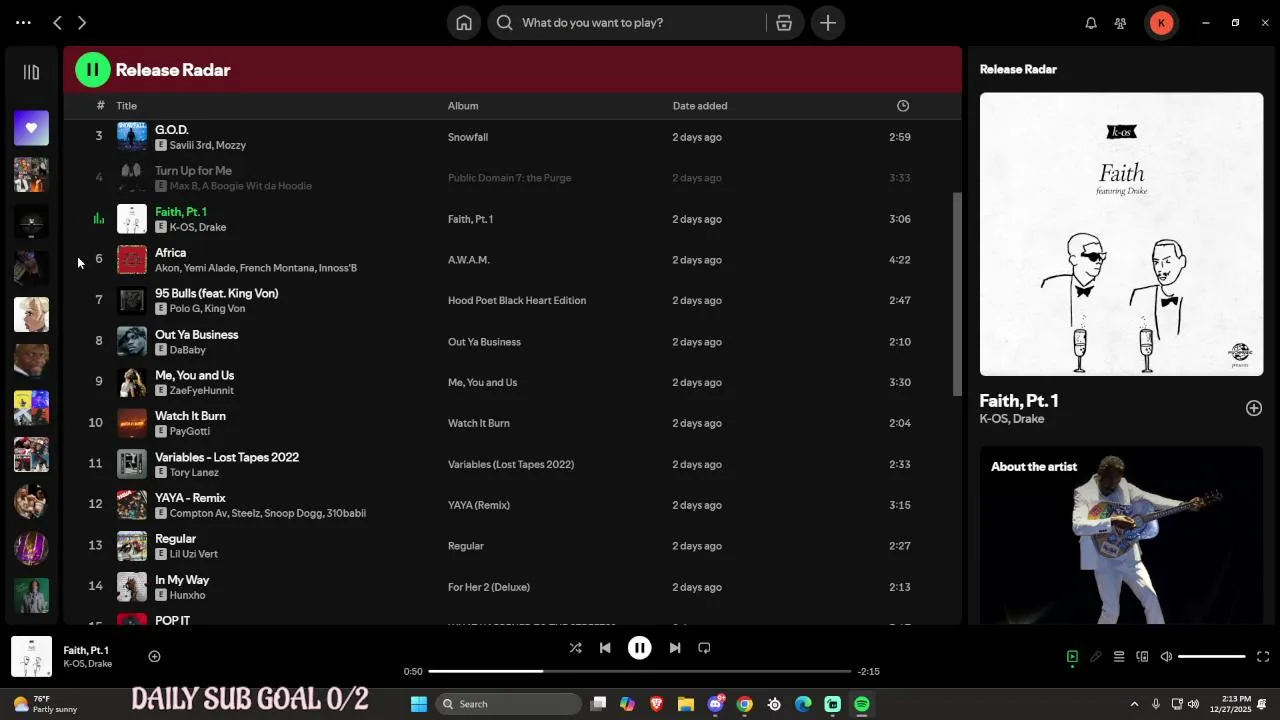Open the profile avatar K menu
This screenshot has width=1280, height=720.
1161,23
